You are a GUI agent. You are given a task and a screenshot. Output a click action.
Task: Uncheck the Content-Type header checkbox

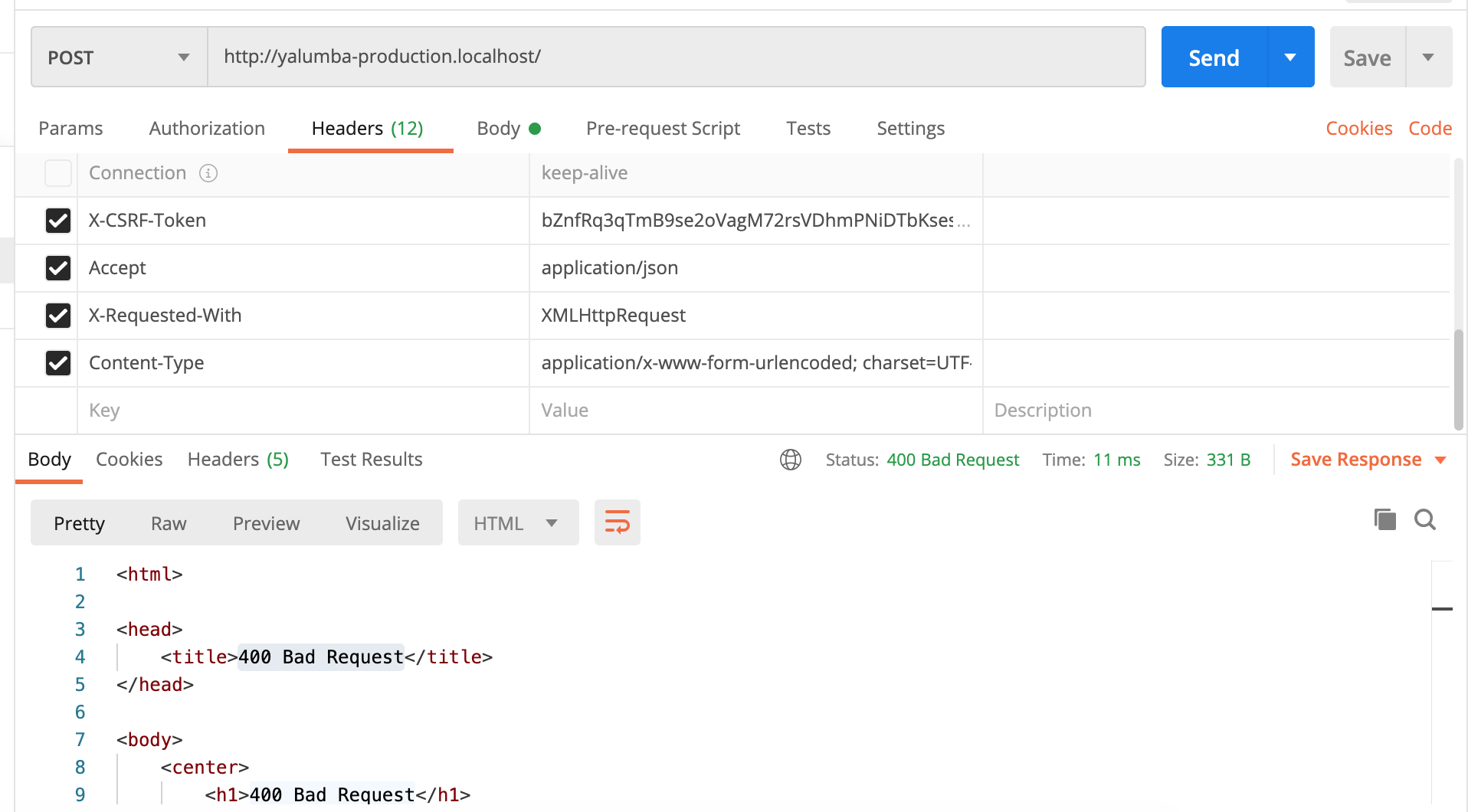point(58,363)
